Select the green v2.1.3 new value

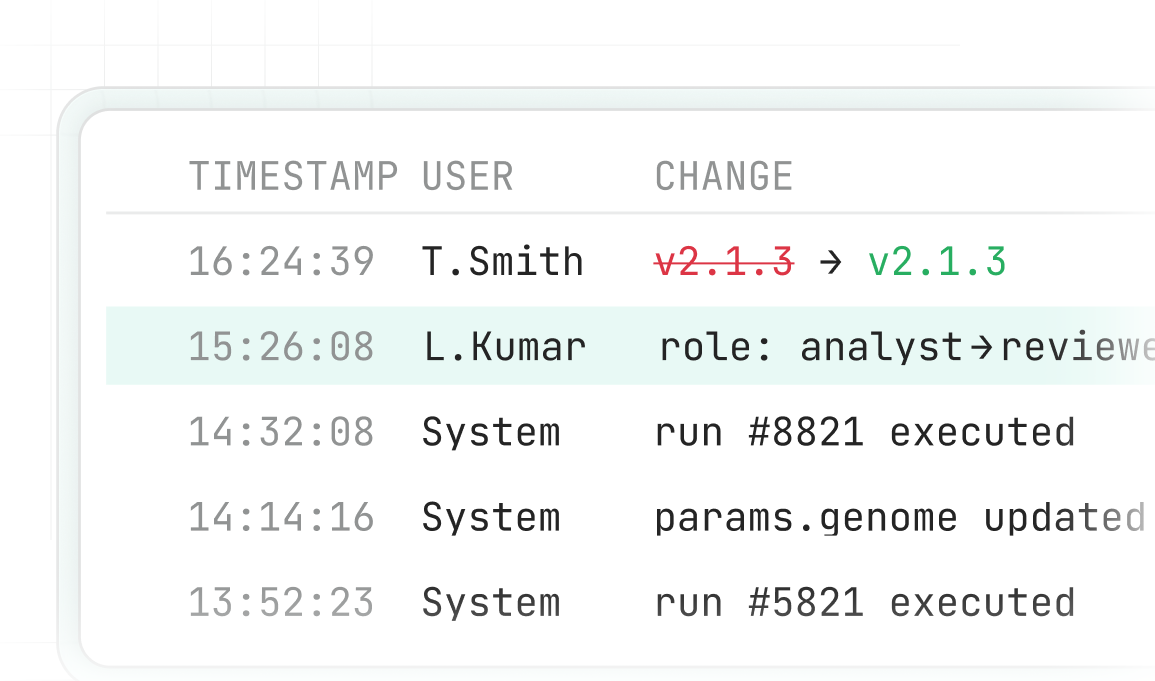[937, 262]
